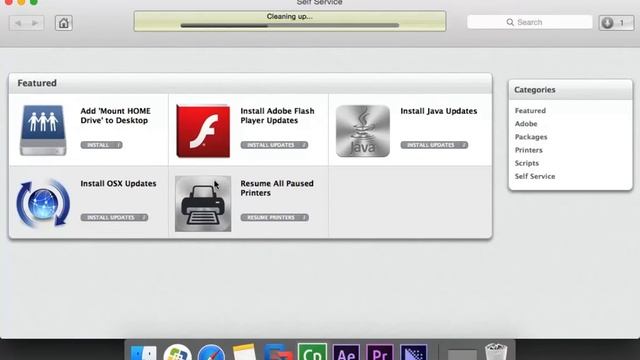Open Premiere Pro from the Dock
Screen dimensions: 640x360
[380, 353]
